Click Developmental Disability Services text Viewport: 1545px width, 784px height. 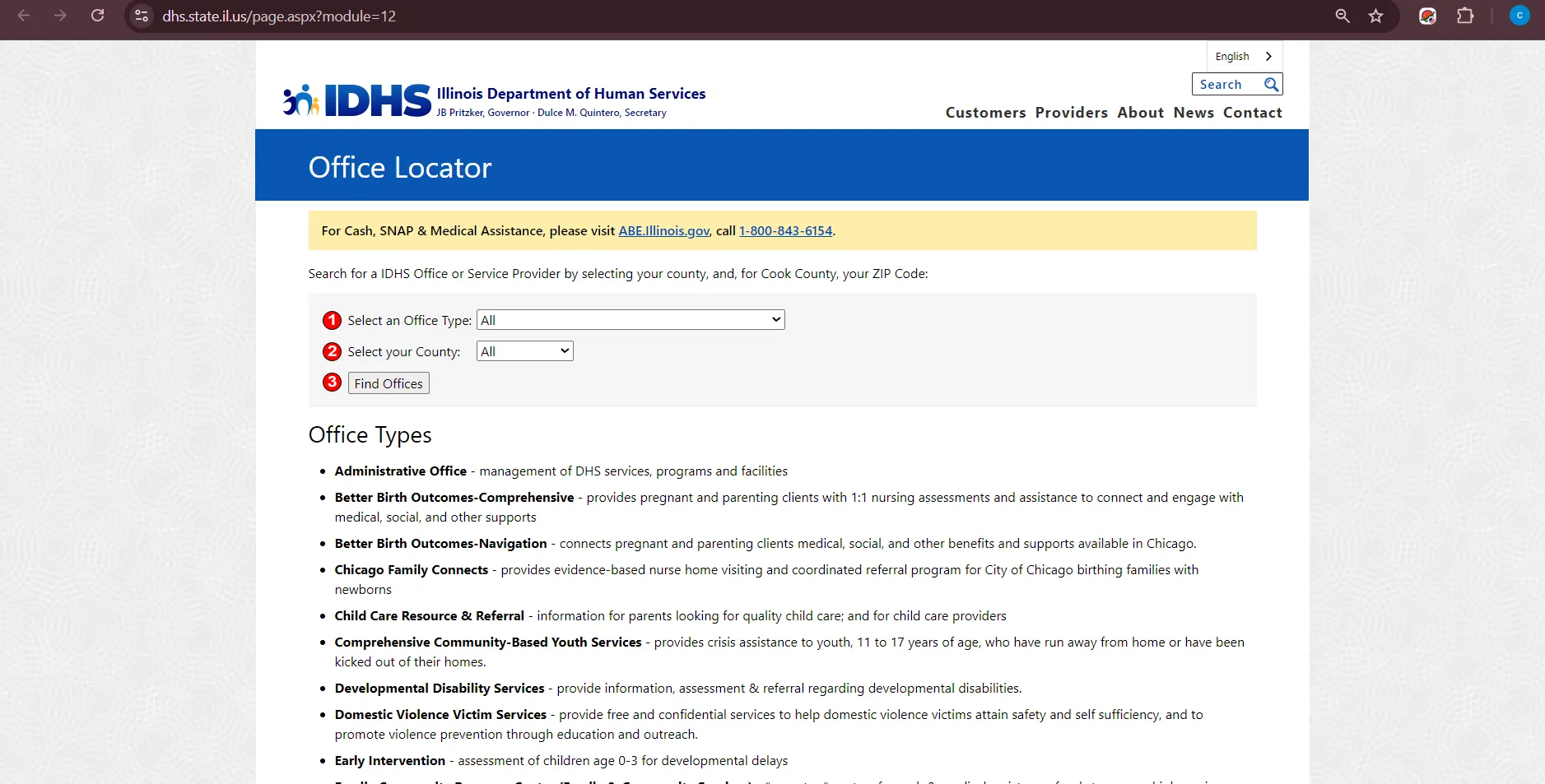pyautogui.click(x=440, y=689)
